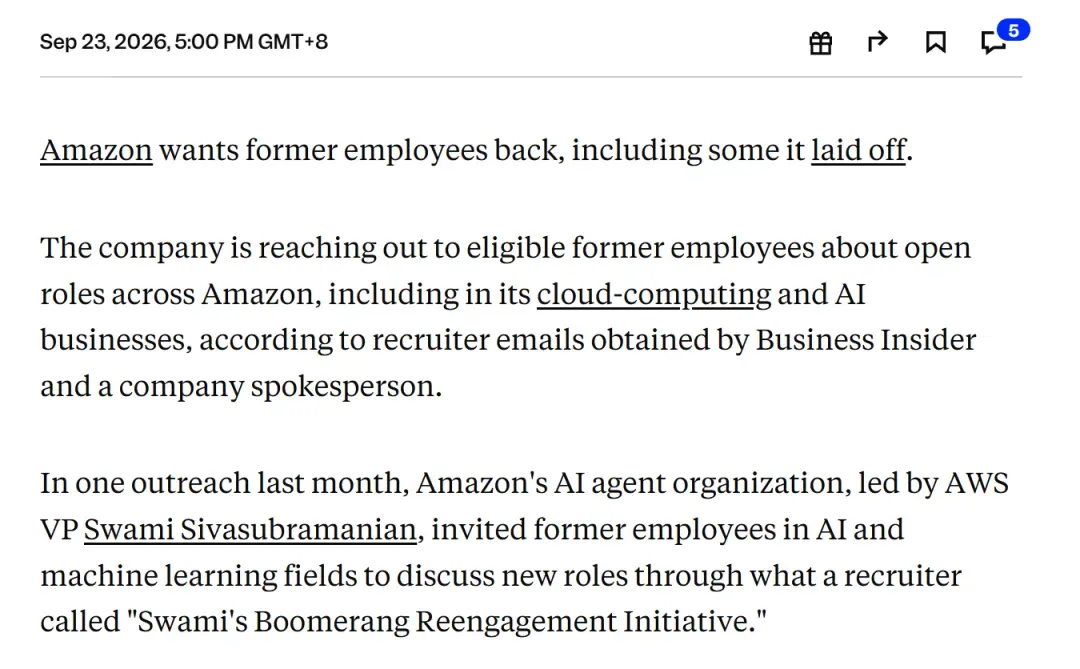Open the Amazon link
Viewport: 1080px width, 669px height.
96,150
